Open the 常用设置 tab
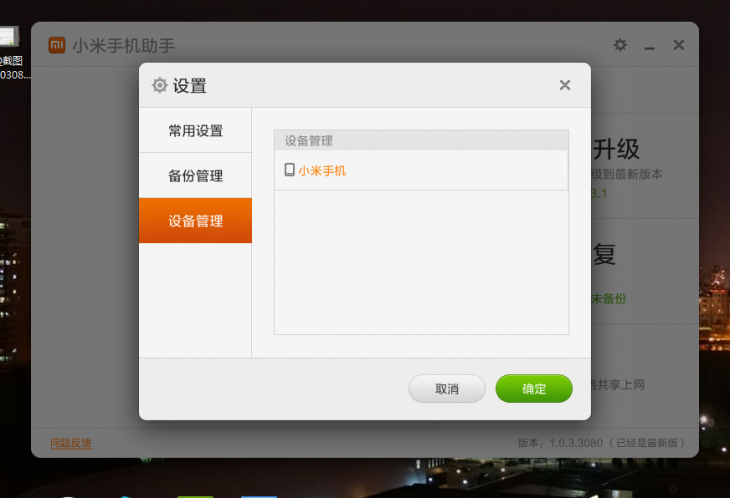The image size is (730, 498). point(195,130)
